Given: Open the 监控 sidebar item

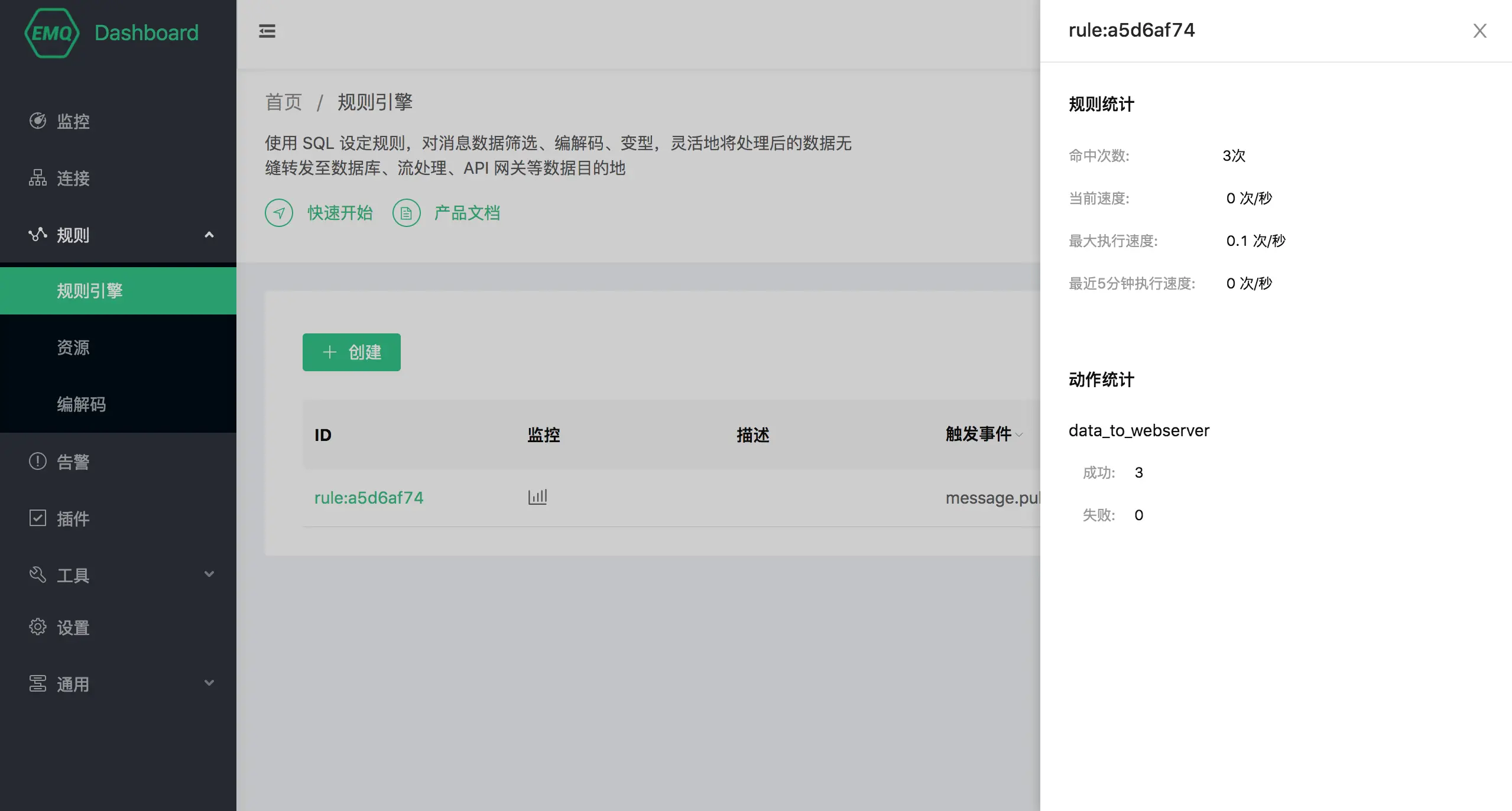Looking at the screenshot, I should (x=73, y=121).
